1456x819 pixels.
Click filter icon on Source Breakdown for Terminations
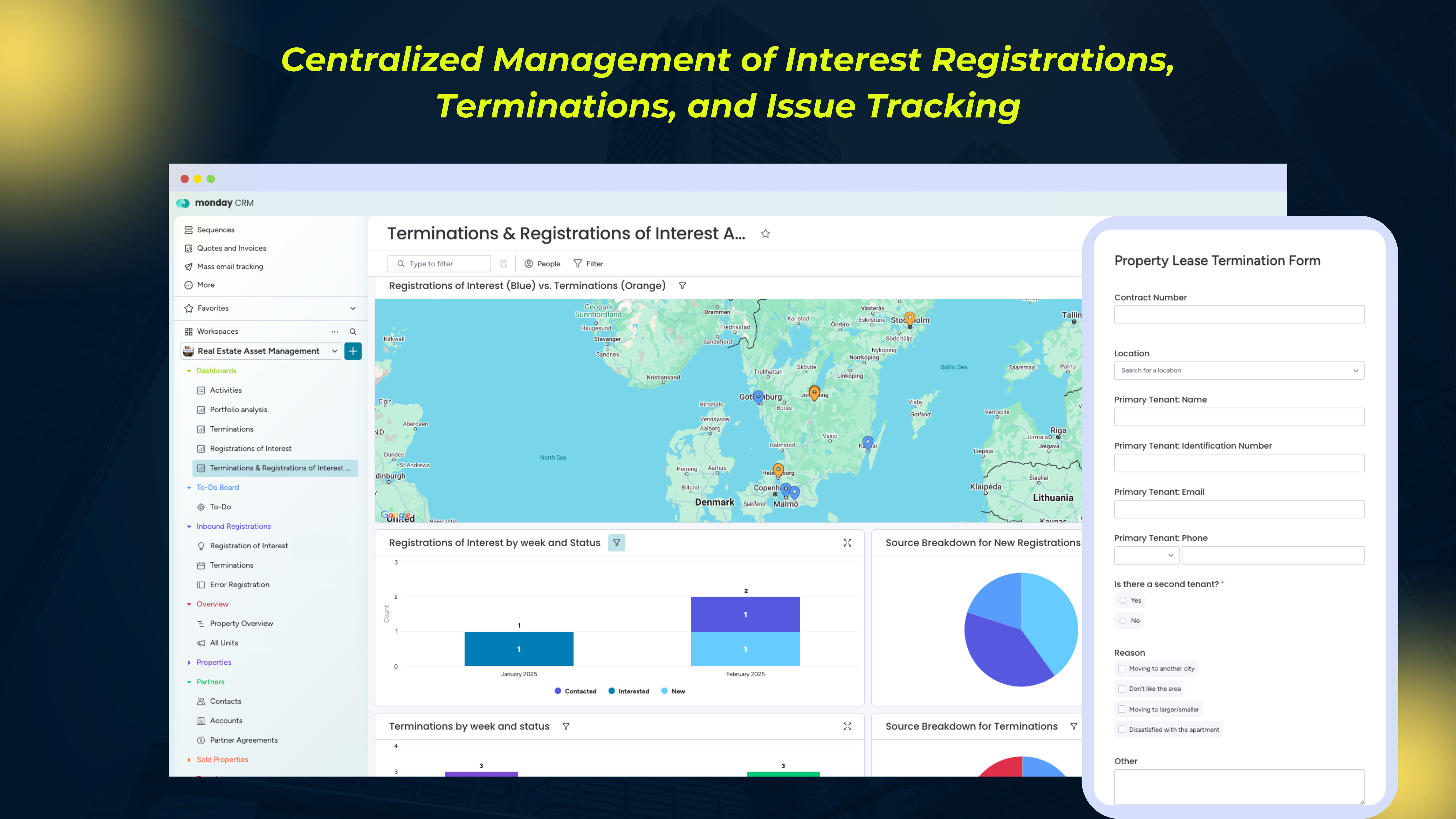(x=1073, y=726)
